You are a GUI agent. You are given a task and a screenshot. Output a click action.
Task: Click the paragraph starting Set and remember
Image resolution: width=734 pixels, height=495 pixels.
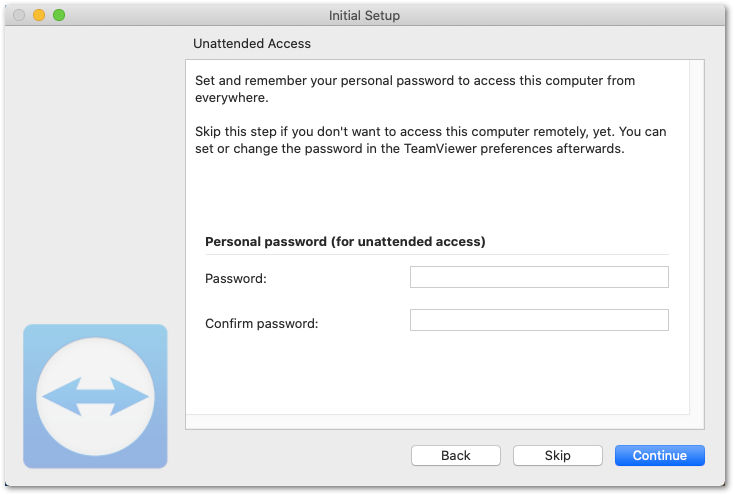pos(415,89)
